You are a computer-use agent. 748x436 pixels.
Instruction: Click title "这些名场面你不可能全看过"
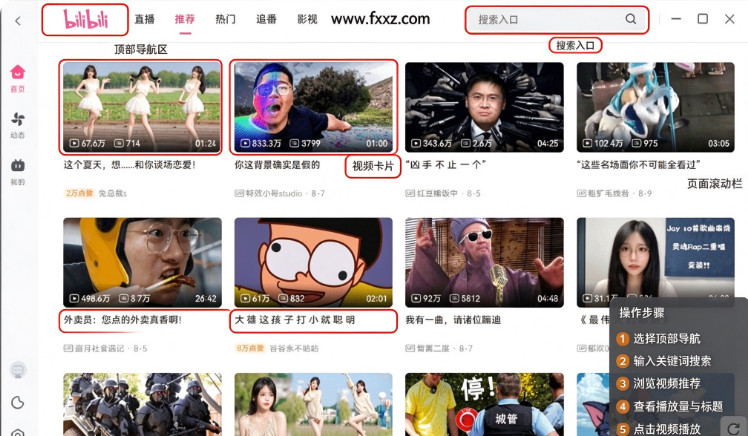coord(638,165)
